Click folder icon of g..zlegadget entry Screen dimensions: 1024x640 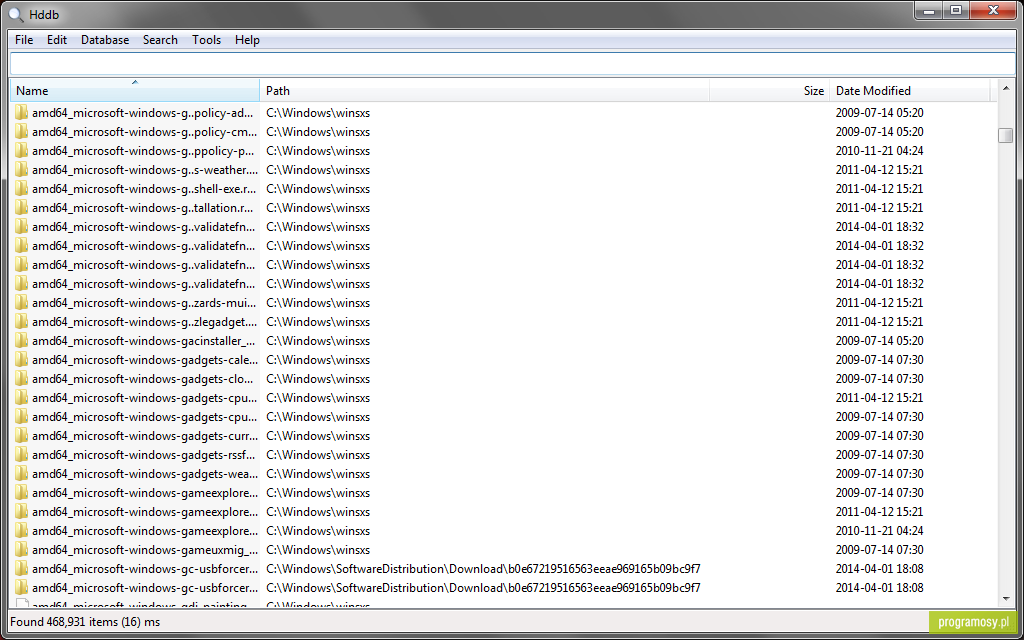pos(22,322)
